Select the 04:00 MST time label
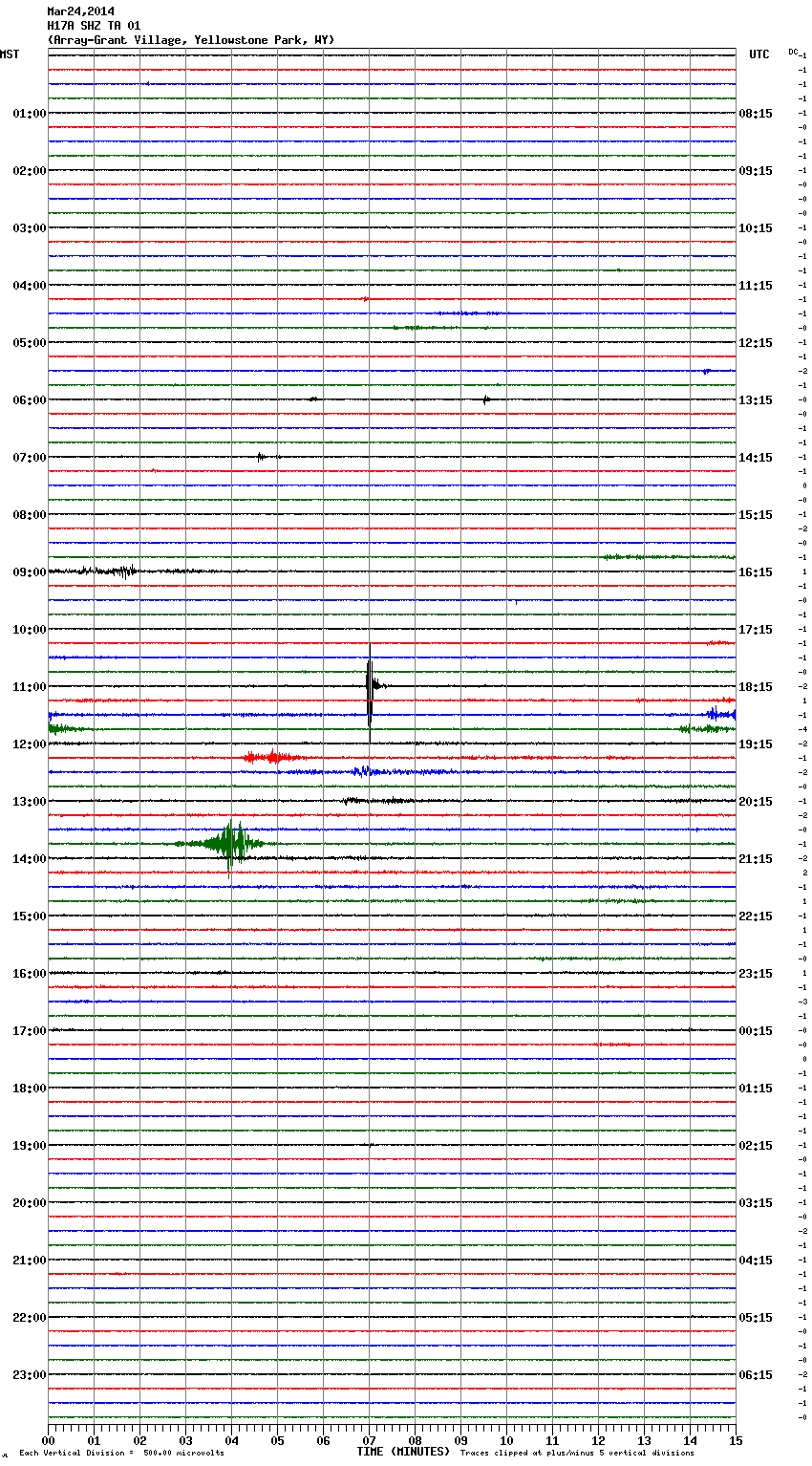The image size is (812, 1466). coord(30,286)
